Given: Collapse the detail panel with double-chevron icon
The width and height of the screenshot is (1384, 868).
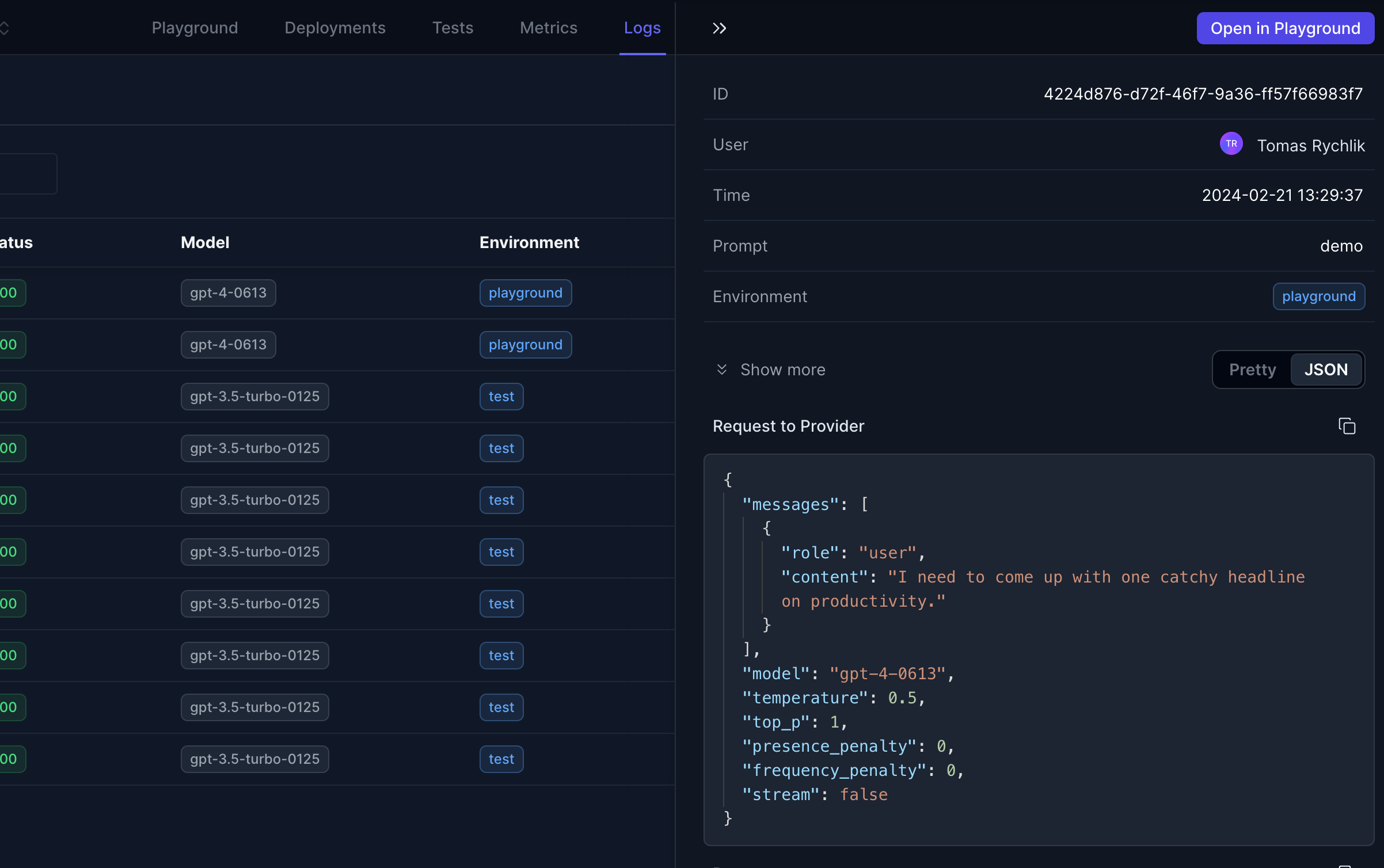Looking at the screenshot, I should pyautogui.click(x=719, y=28).
